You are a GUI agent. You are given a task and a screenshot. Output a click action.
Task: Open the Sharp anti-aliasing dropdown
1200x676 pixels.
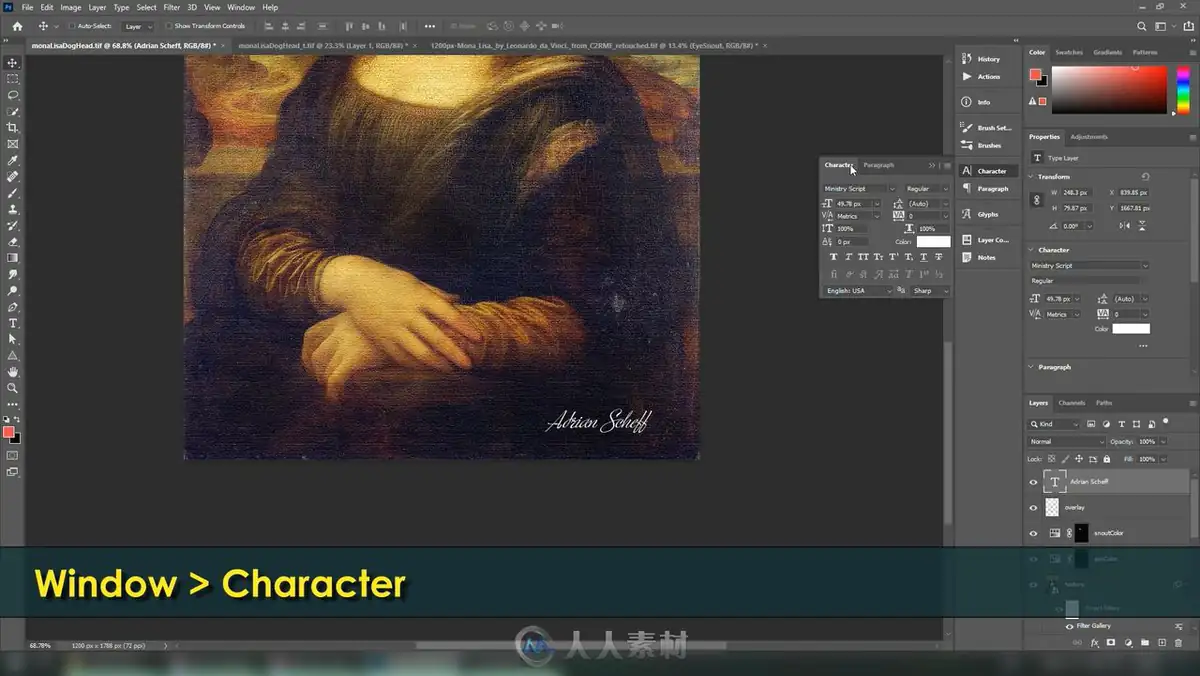click(x=930, y=291)
